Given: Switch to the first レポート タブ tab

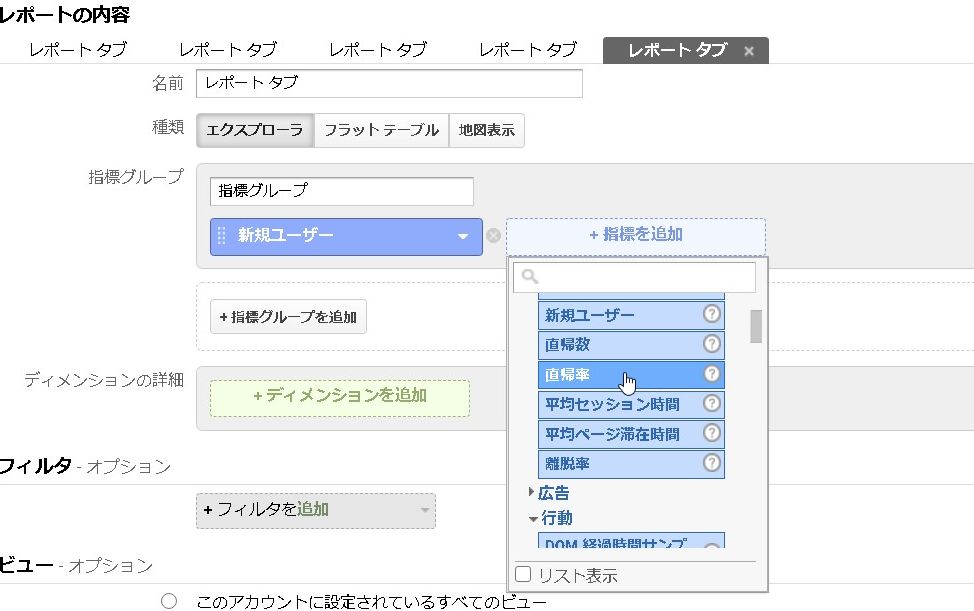Looking at the screenshot, I should tap(77, 50).
